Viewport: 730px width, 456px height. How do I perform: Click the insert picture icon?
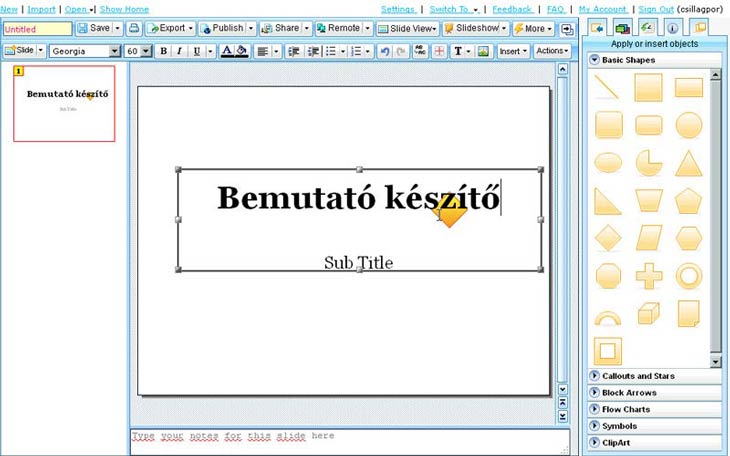point(483,51)
